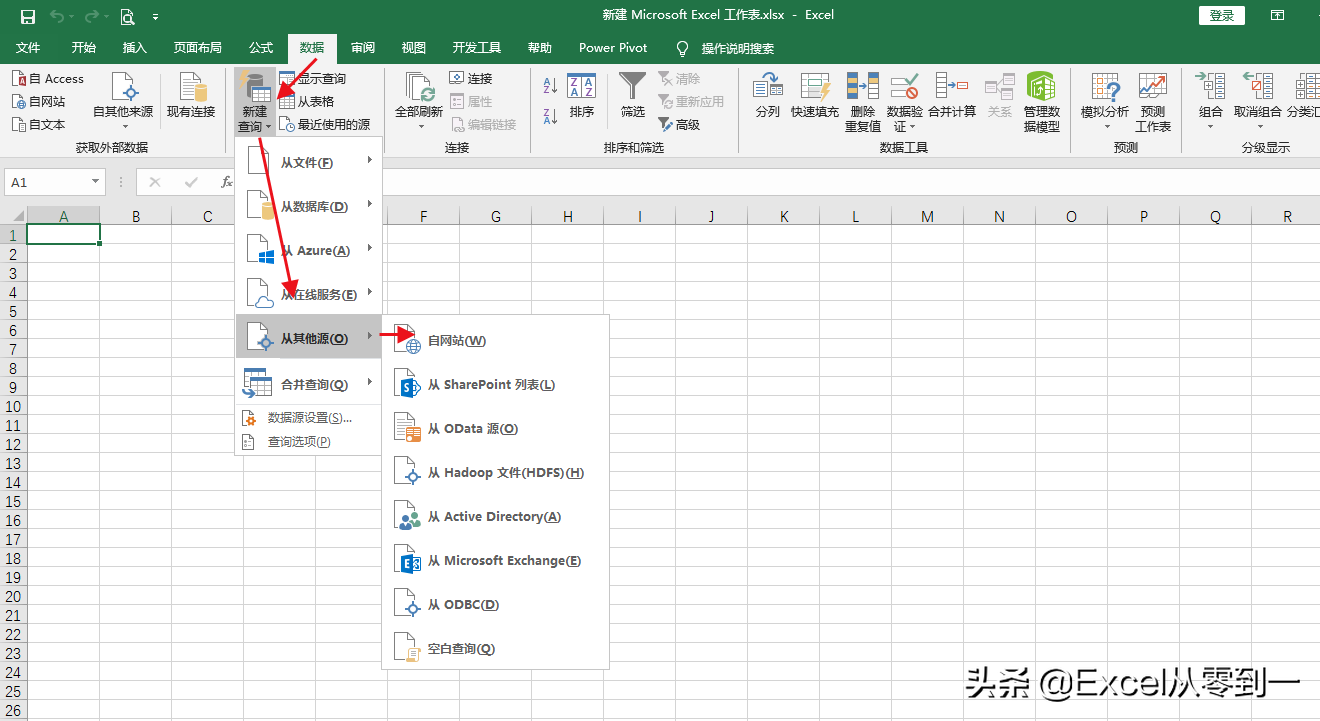This screenshot has height=721, width=1320.
Task: Open 合并计算 consolidate tool
Action: pos(952,97)
